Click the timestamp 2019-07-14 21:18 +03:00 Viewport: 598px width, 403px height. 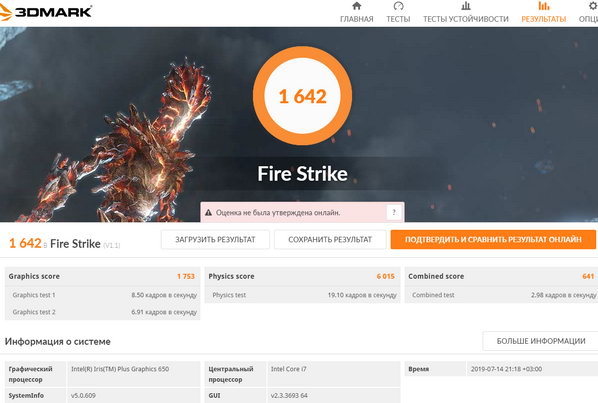coord(506,369)
